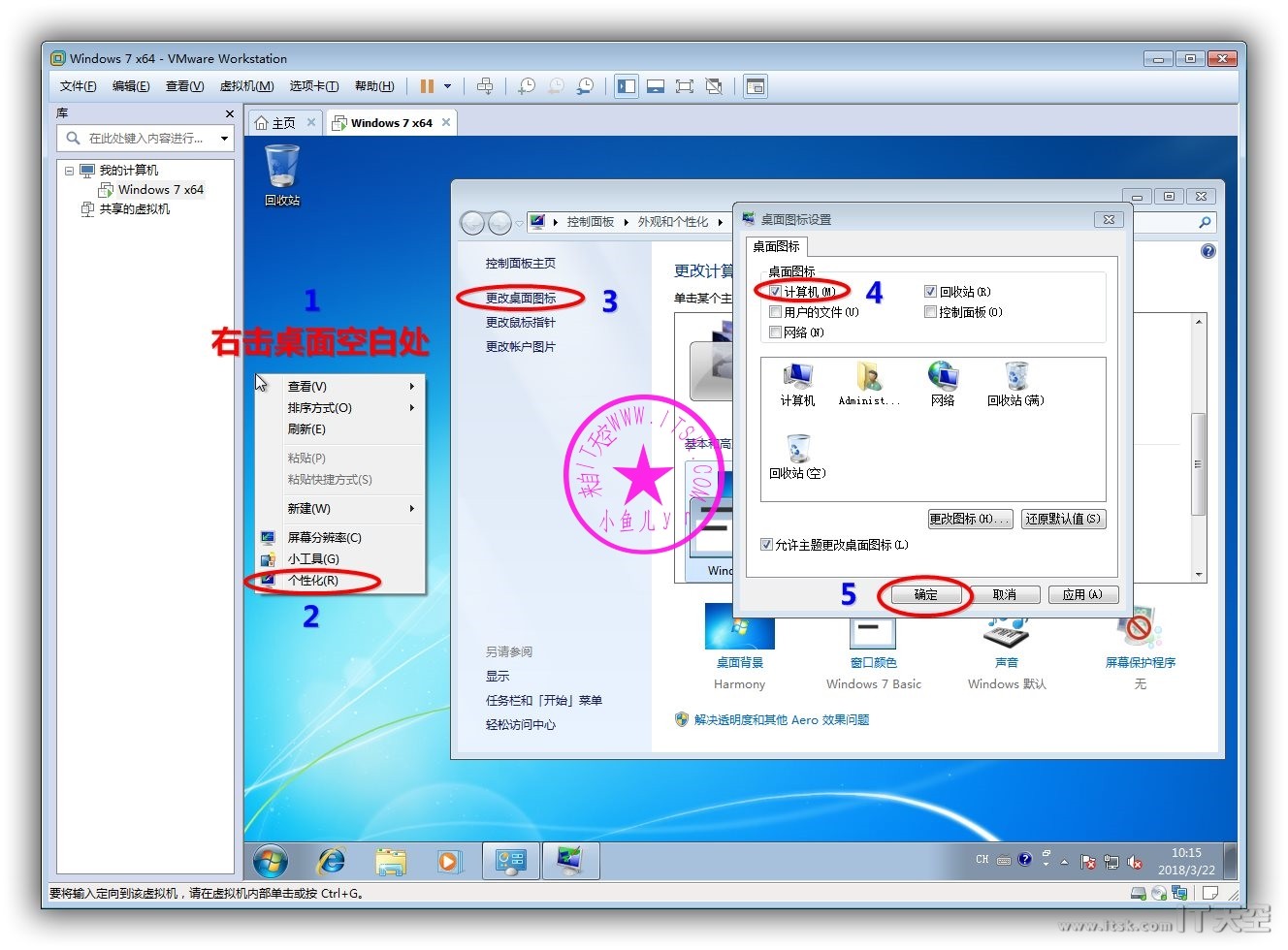Click the take snapshot toolbar icon

tap(527, 86)
